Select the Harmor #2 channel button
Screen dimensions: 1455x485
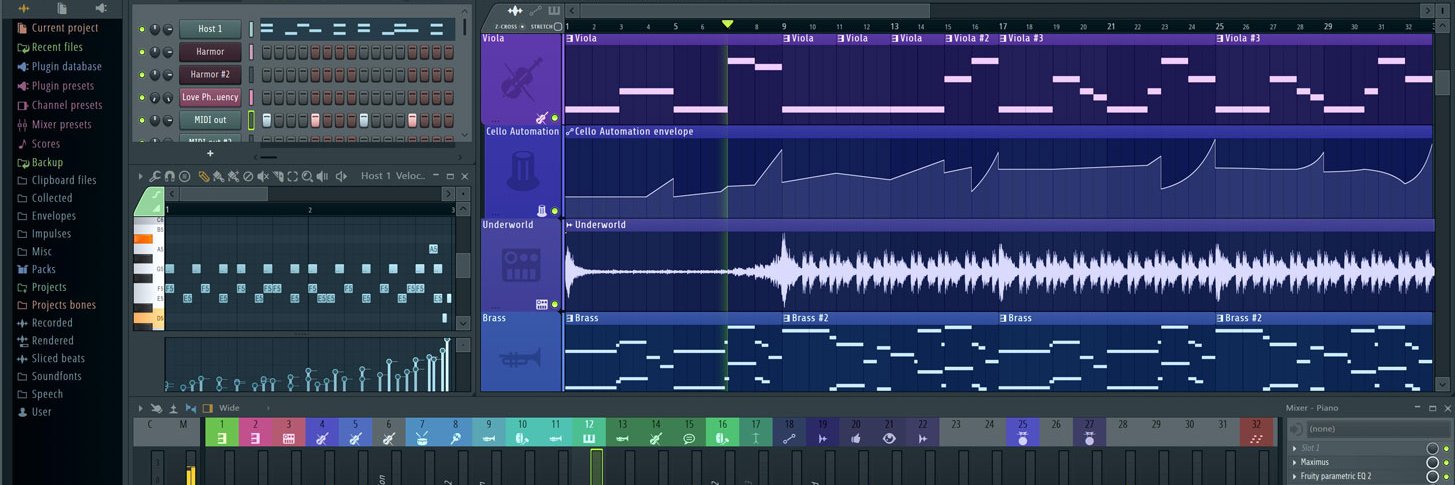click(x=210, y=74)
